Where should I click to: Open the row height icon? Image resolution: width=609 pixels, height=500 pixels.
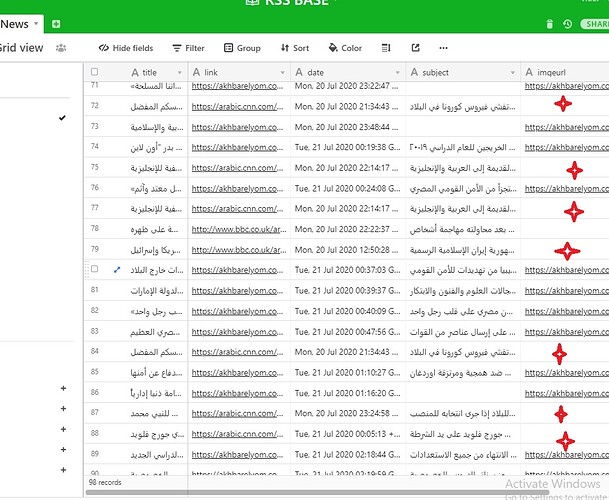pyautogui.click(x=386, y=48)
